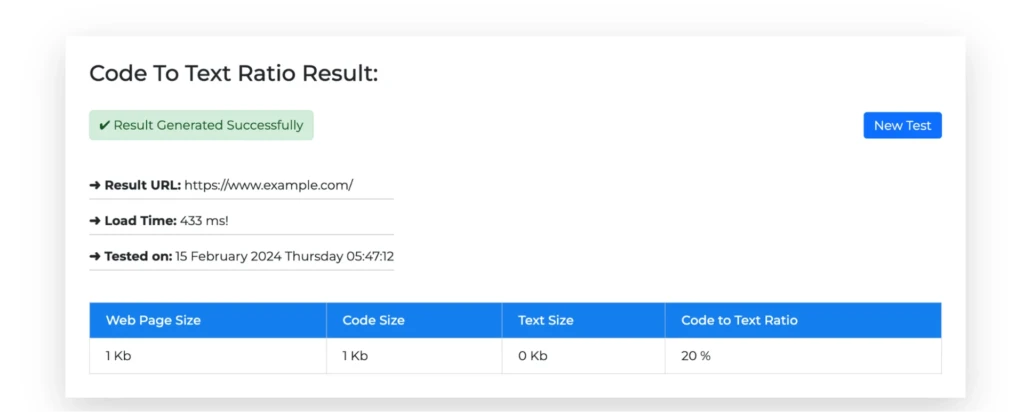The width and height of the screenshot is (1024, 412).
Task: Click the tested-on date 15 February 2024
Action: (228, 256)
